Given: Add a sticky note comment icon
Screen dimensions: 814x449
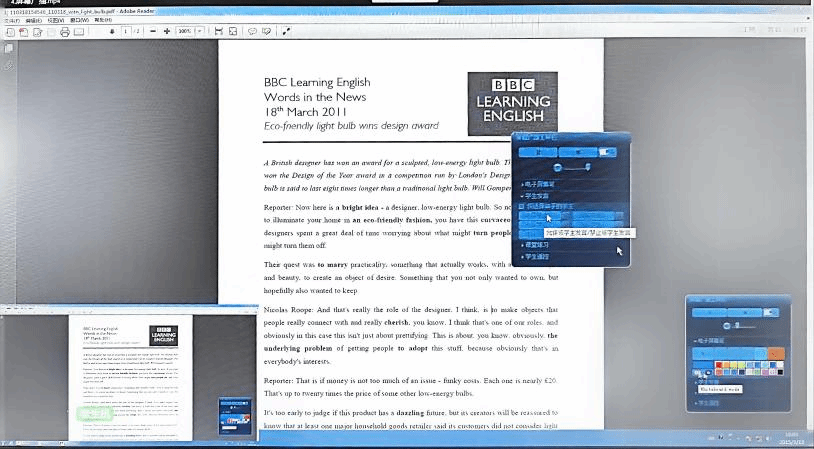Looking at the screenshot, I should point(252,32).
